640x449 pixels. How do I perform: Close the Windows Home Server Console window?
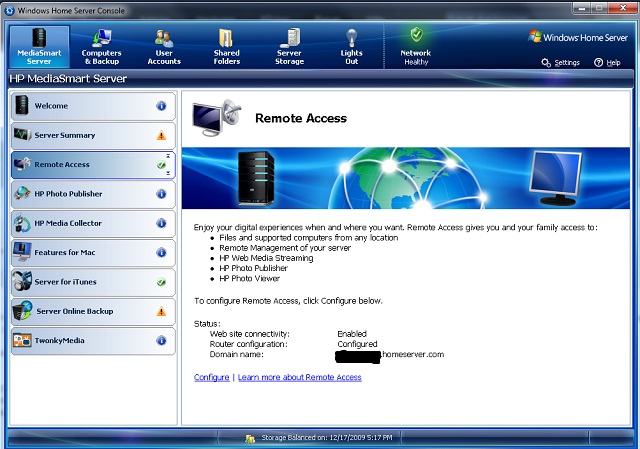622,8
